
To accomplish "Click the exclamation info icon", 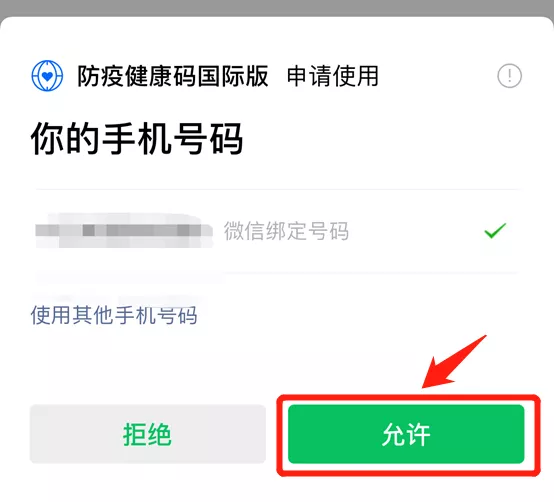I will 509,76.
